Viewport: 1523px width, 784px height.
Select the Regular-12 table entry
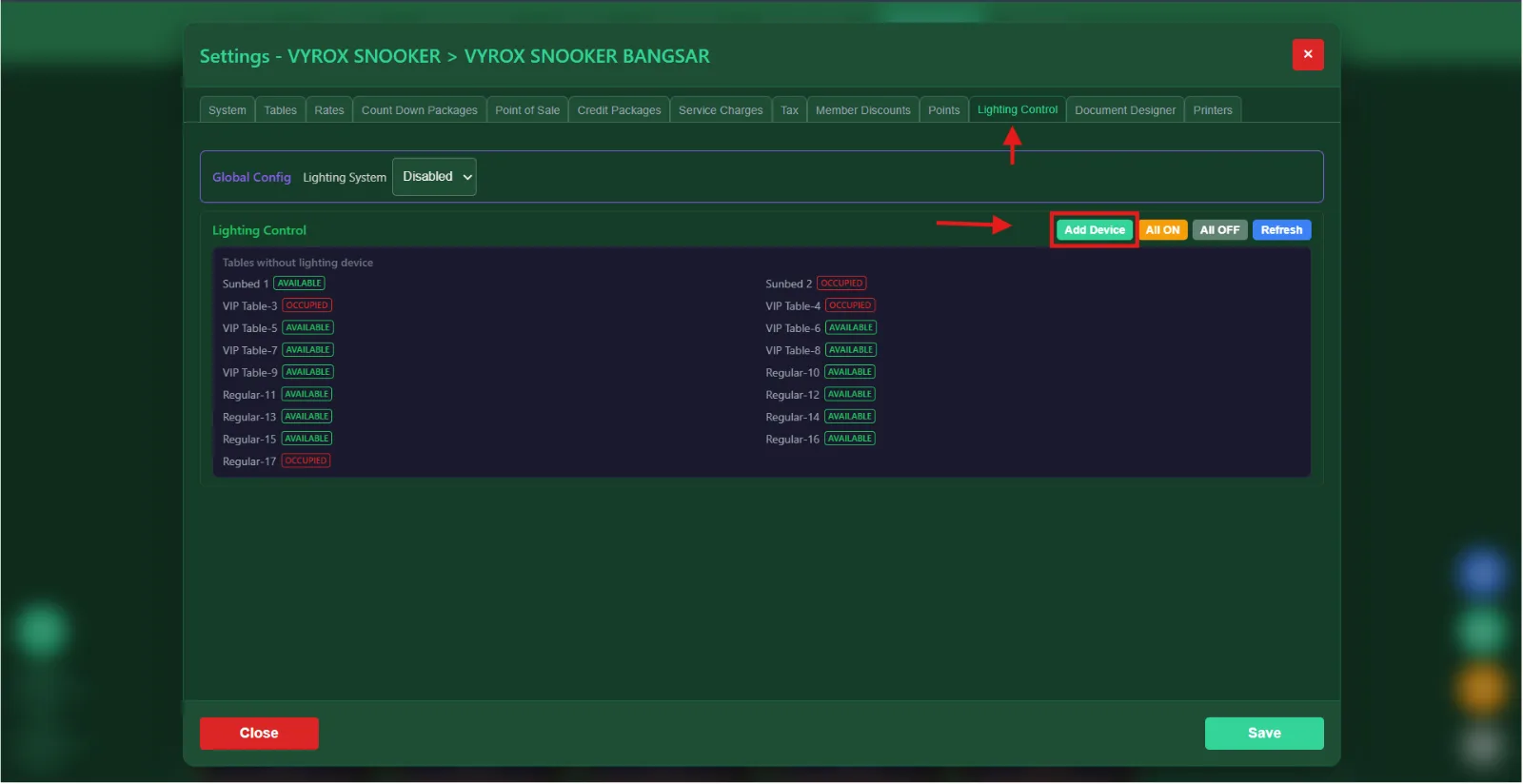821,395
